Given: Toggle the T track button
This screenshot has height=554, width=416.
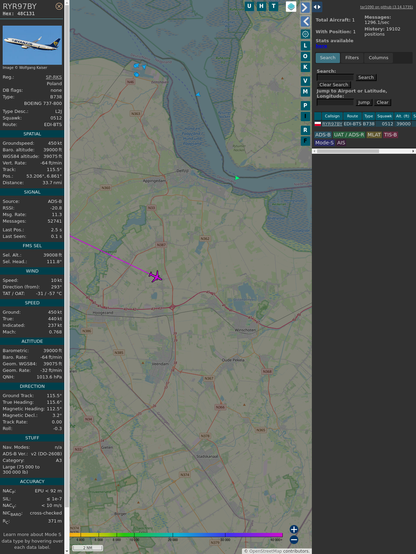Looking at the screenshot, I should 273,6.
